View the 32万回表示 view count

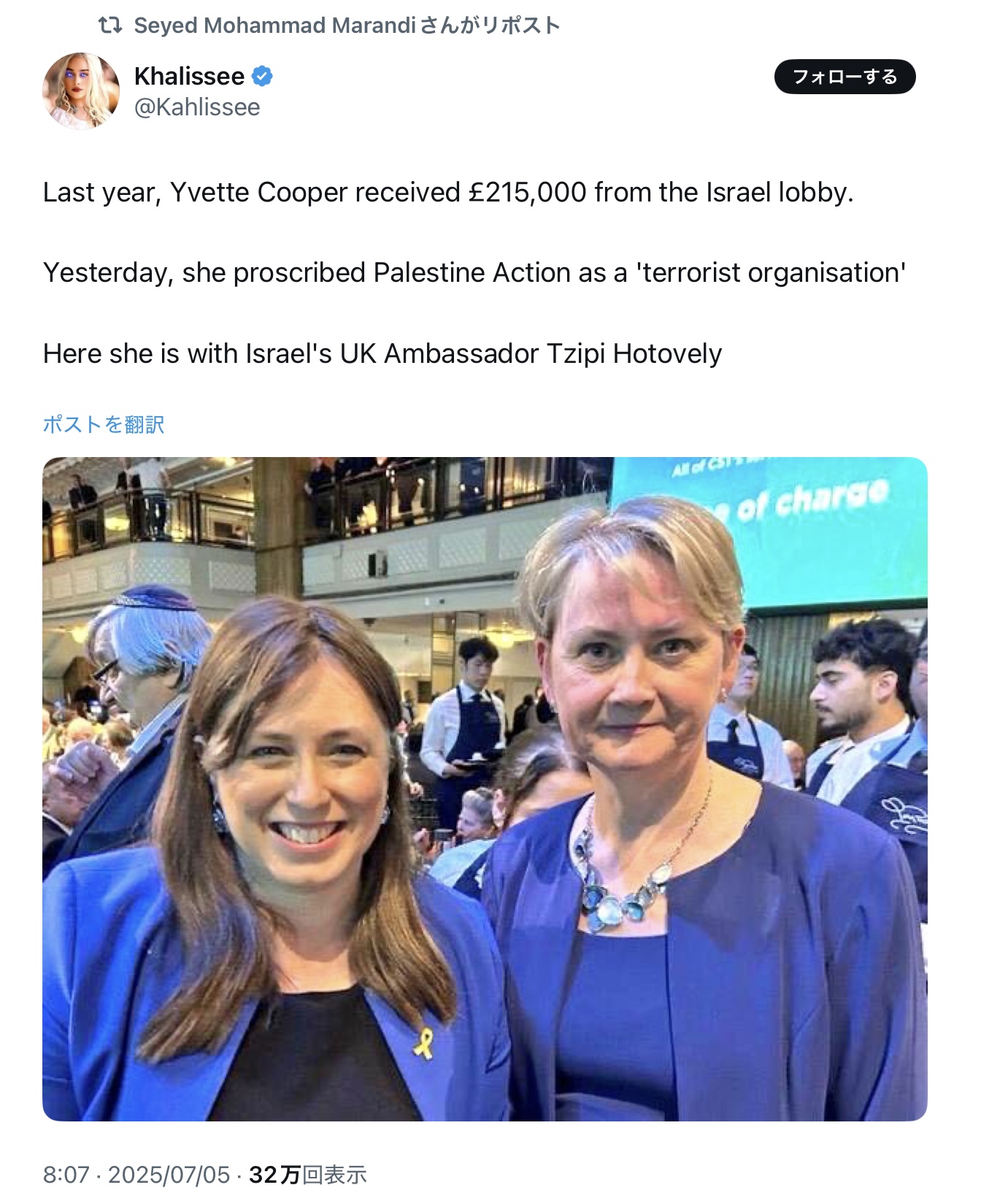point(307,1174)
